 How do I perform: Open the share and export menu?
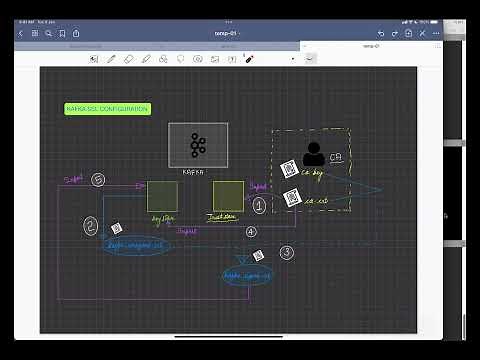point(76,33)
